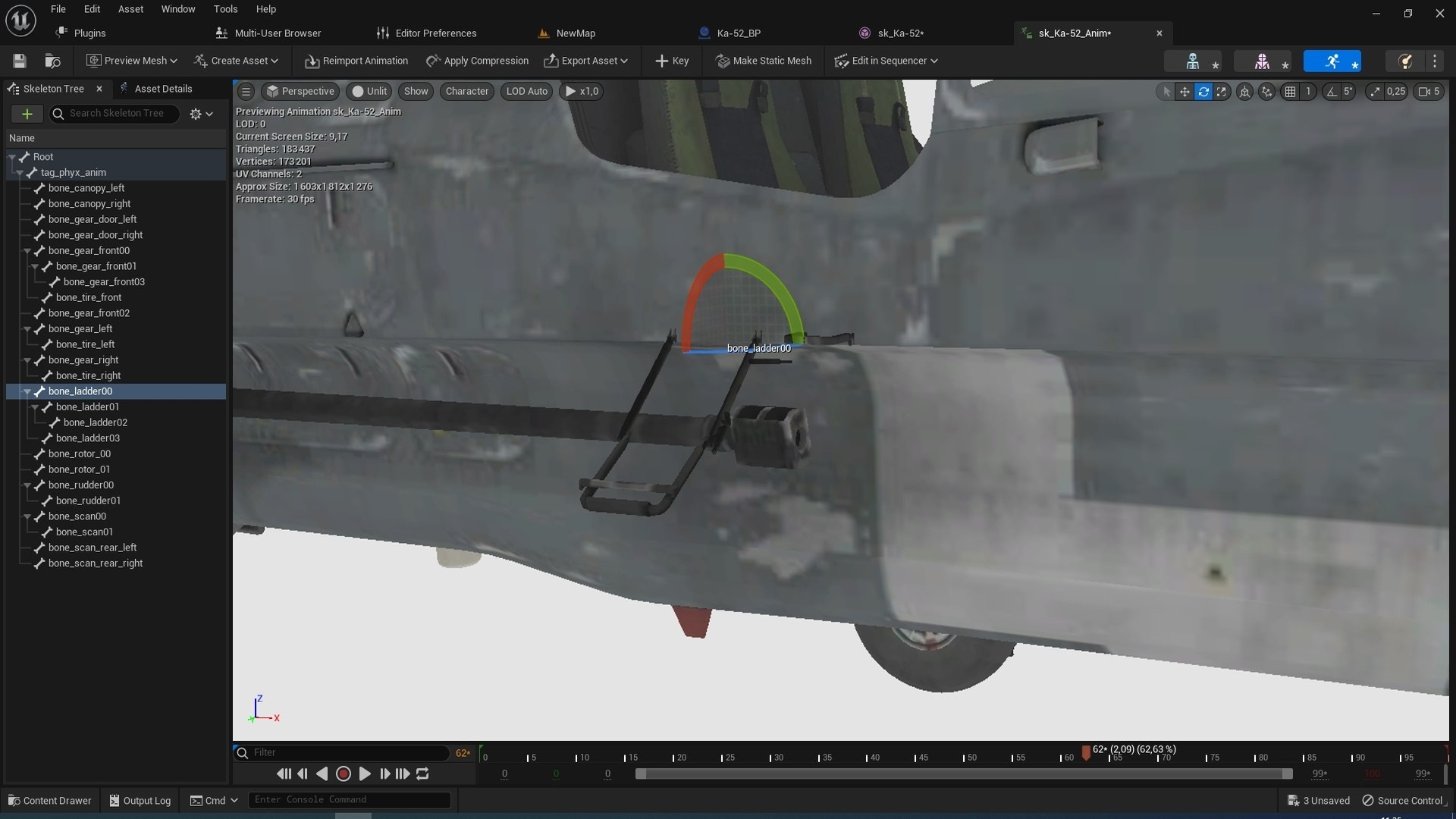Open the Perspective viewport type menu
1456x819 pixels.
pos(300,91)
